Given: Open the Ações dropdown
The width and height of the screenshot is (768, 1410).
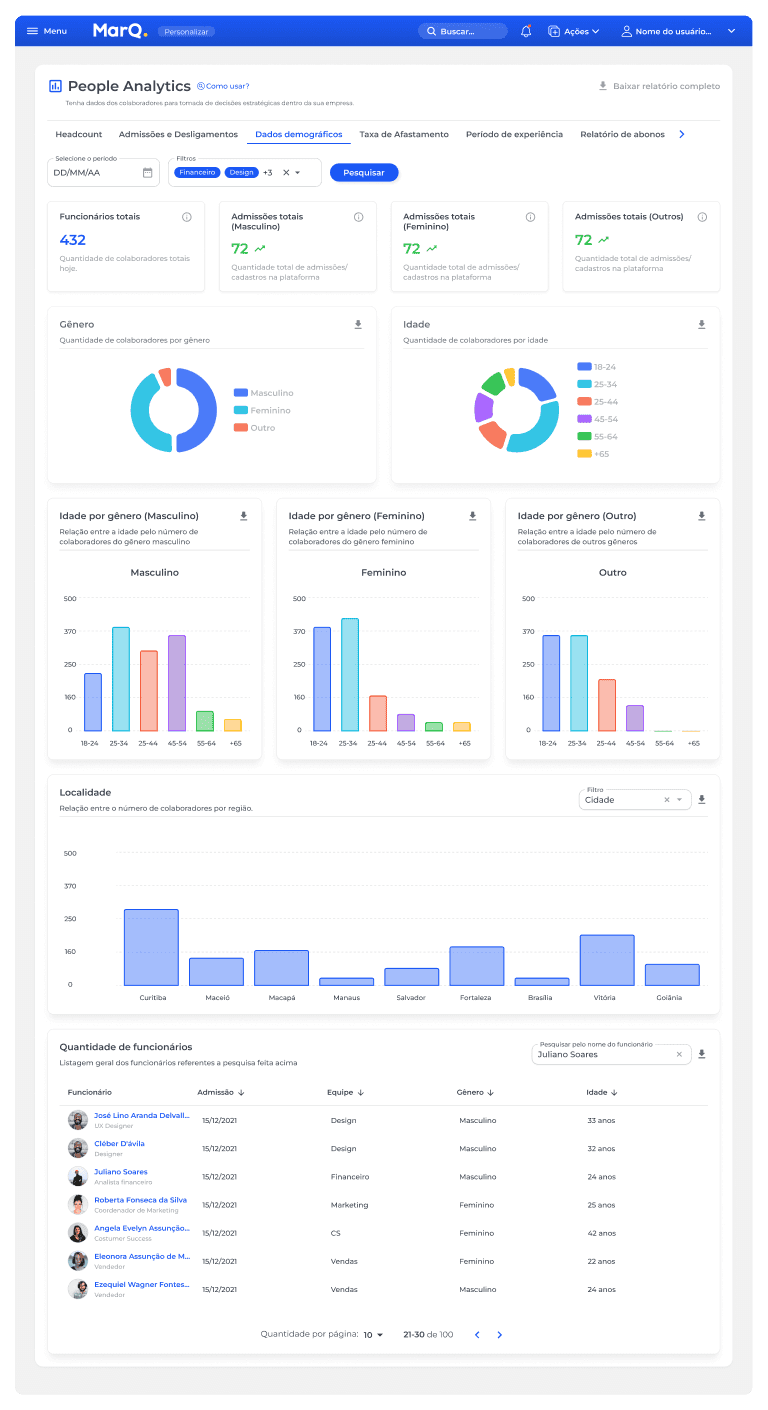Looking at the screenshot, I should coord(574,31).
